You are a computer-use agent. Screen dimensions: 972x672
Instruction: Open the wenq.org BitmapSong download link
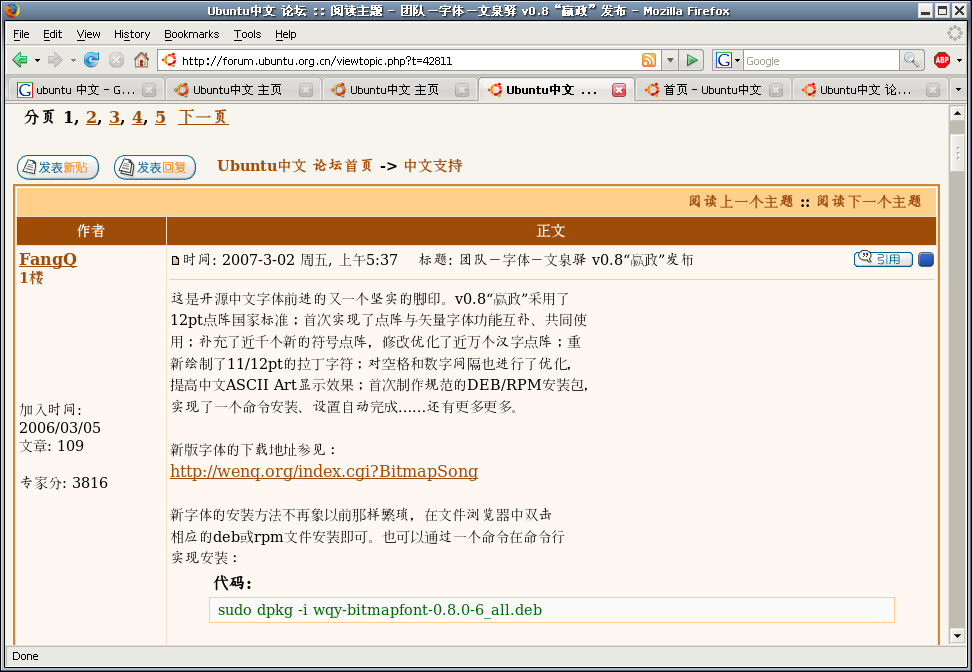[x=324, y=472]
